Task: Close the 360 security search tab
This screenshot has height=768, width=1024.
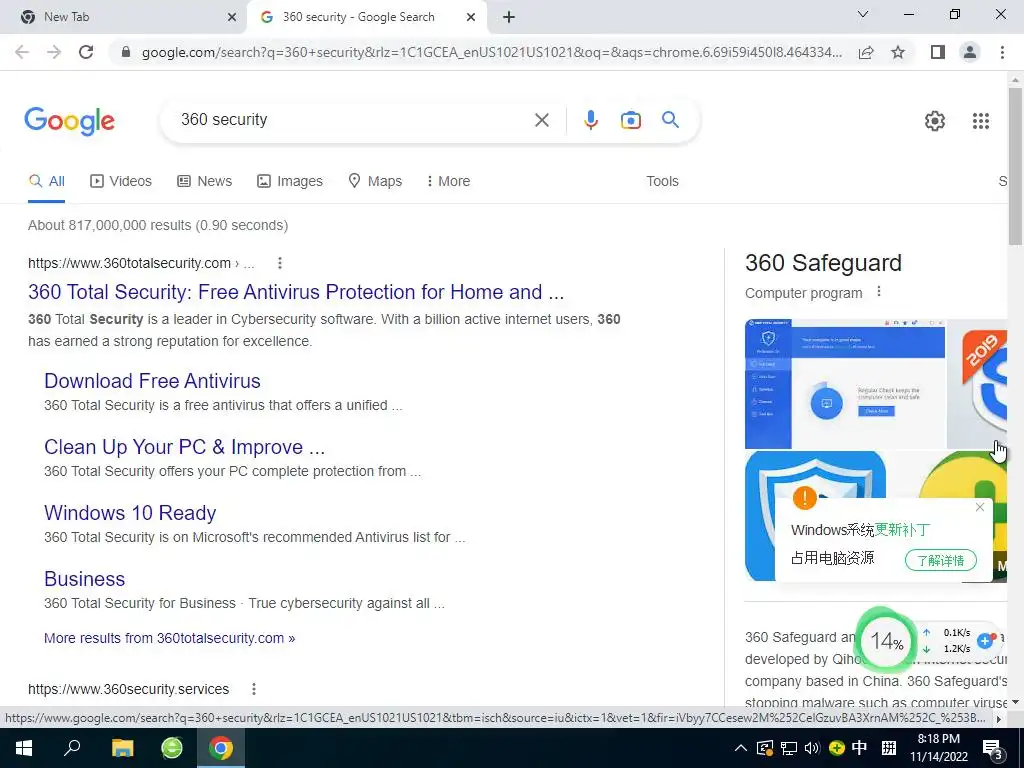Action: (470, 18)
